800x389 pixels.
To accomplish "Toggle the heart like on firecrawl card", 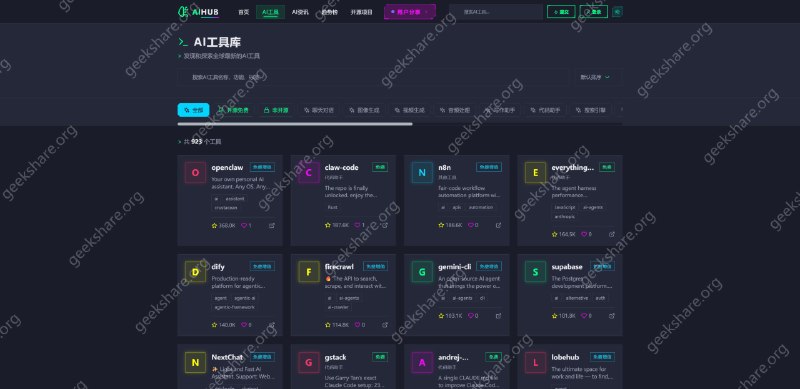I will click(357, 325).
